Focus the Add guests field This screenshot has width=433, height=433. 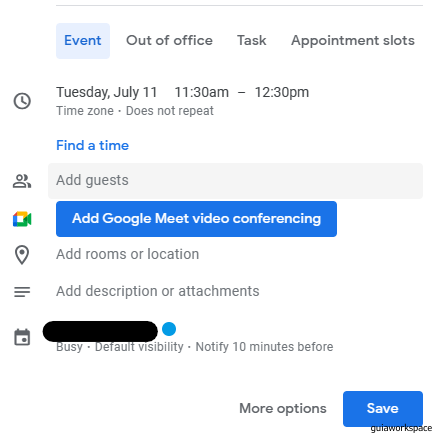point(235,181)
